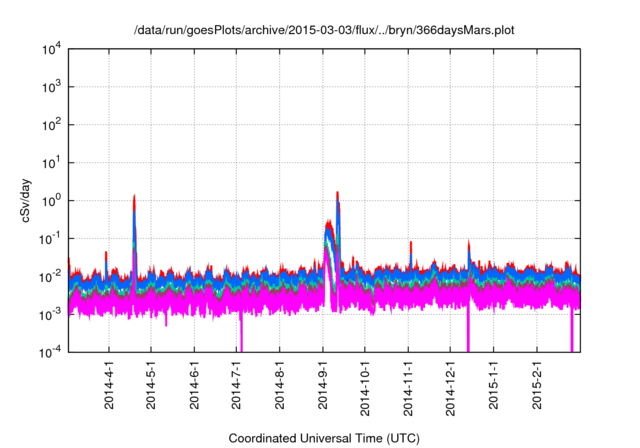
Task: Click the tallest red peak in mid-September 2014
Action: coord(338,194)
